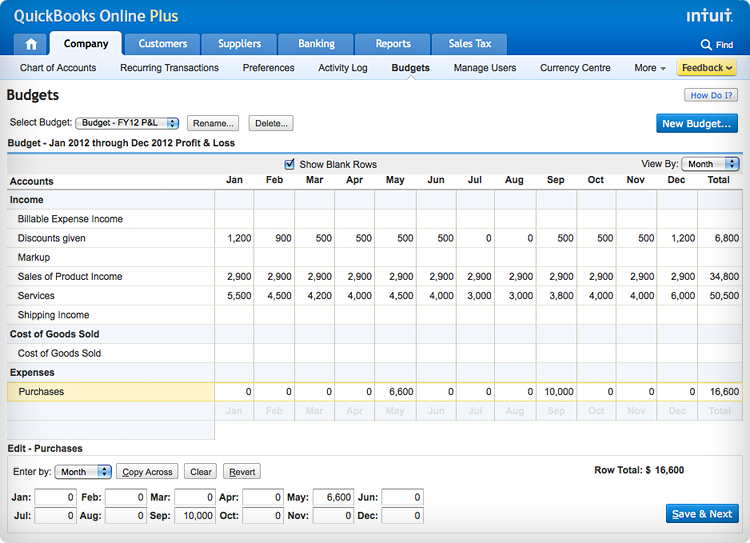
Task: Click the Purchases May cell 6,600
Action: click(x=396, y=392)
